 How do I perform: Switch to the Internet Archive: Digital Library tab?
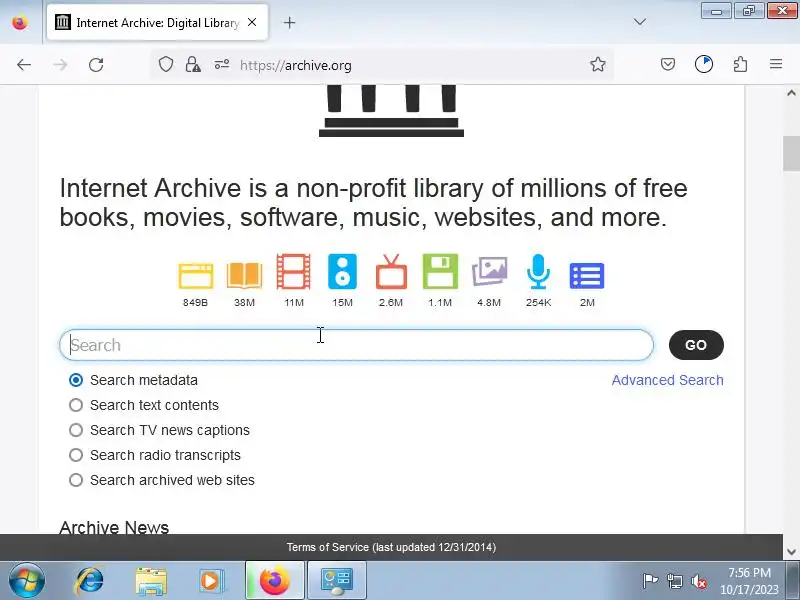[x=158, y=22]
